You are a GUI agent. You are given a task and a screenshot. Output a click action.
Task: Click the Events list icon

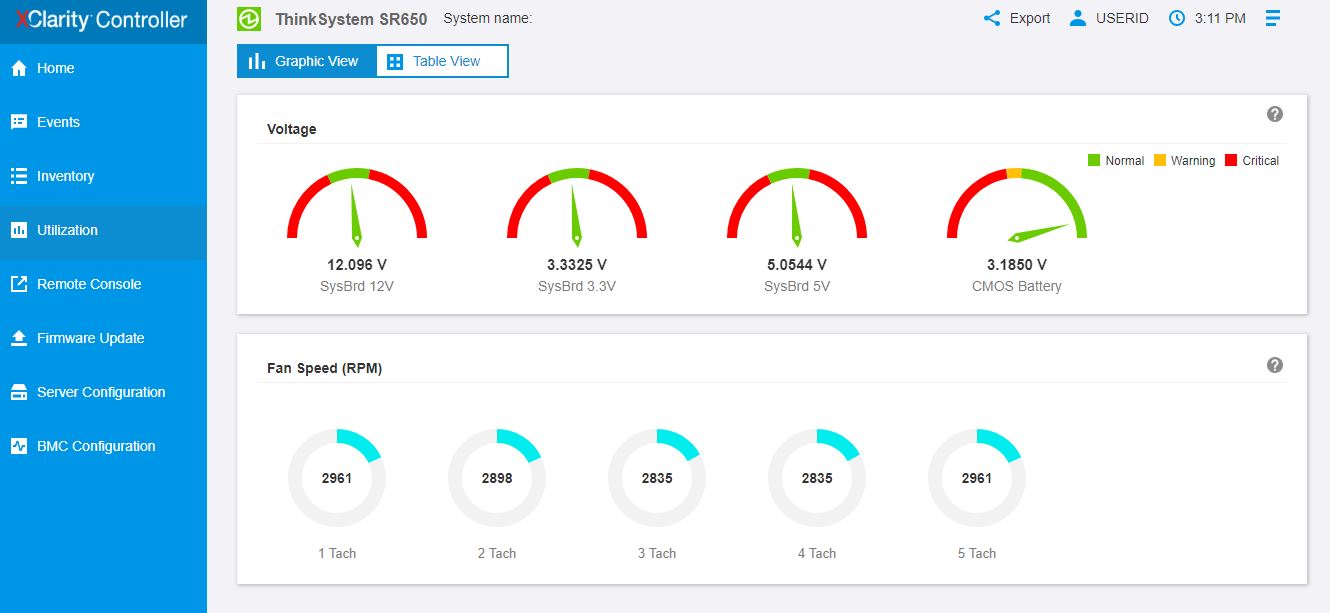point(18,122)
